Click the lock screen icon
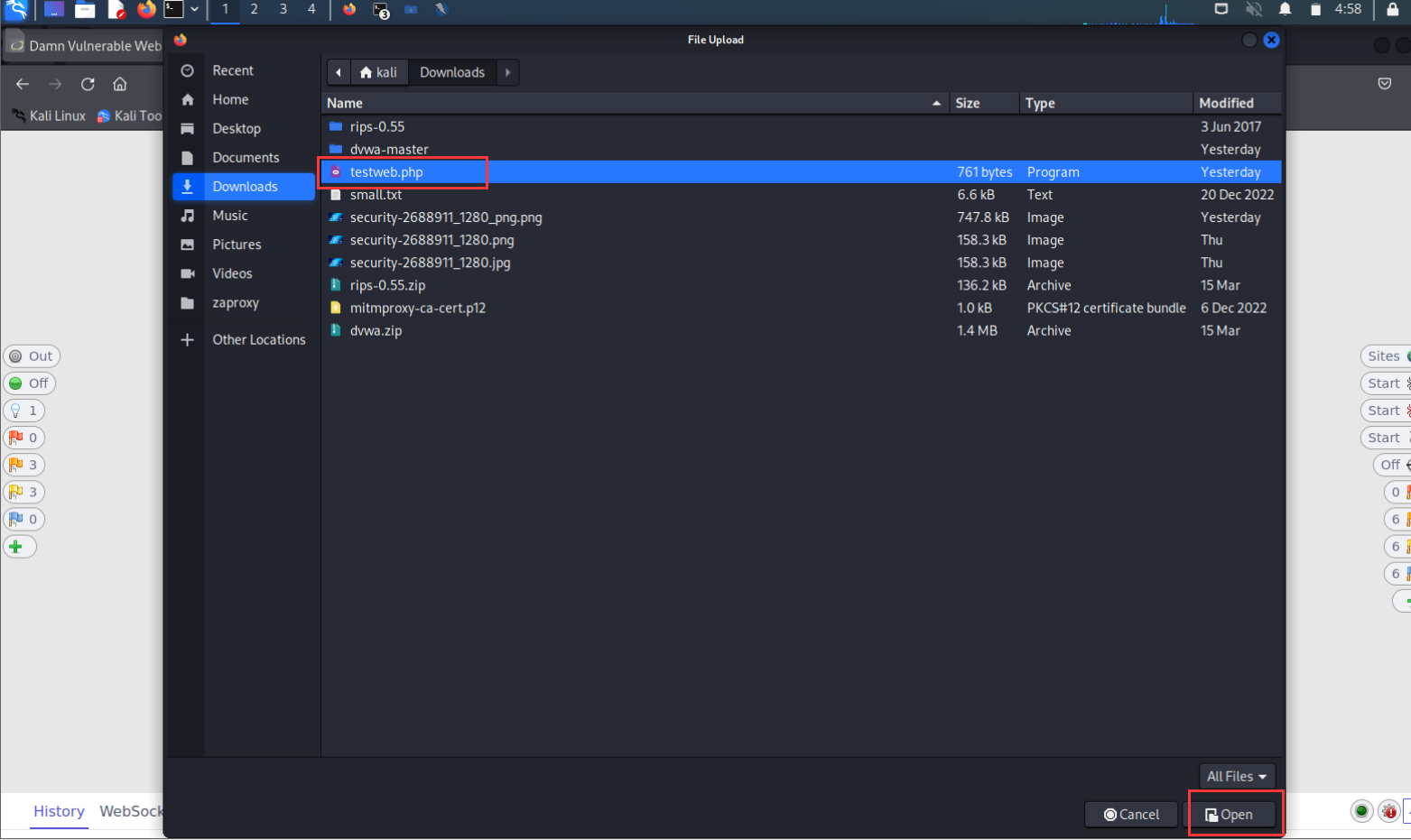The image size is (1411, 840). (1393, 9)
